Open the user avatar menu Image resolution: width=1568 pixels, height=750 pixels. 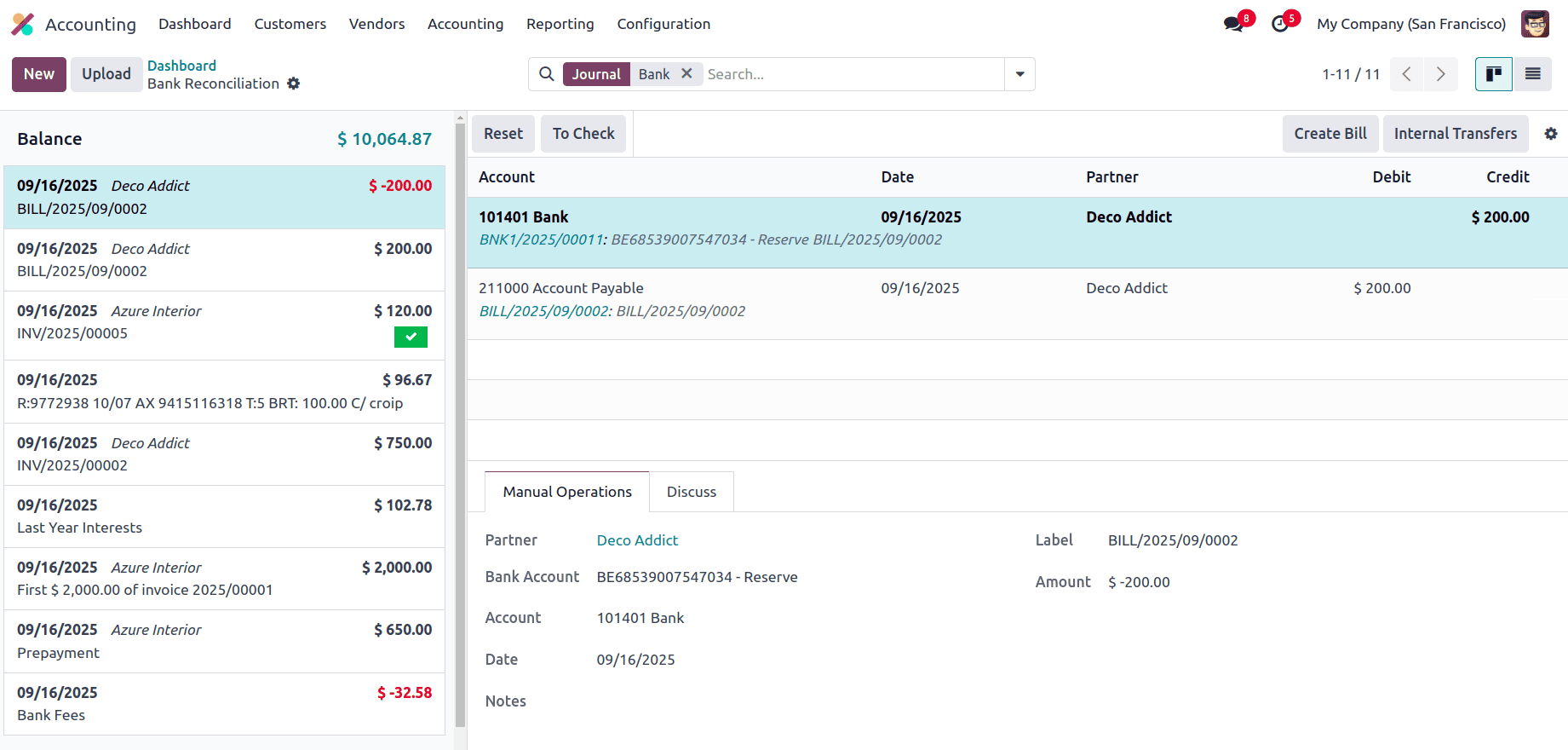coord(1535,24)
